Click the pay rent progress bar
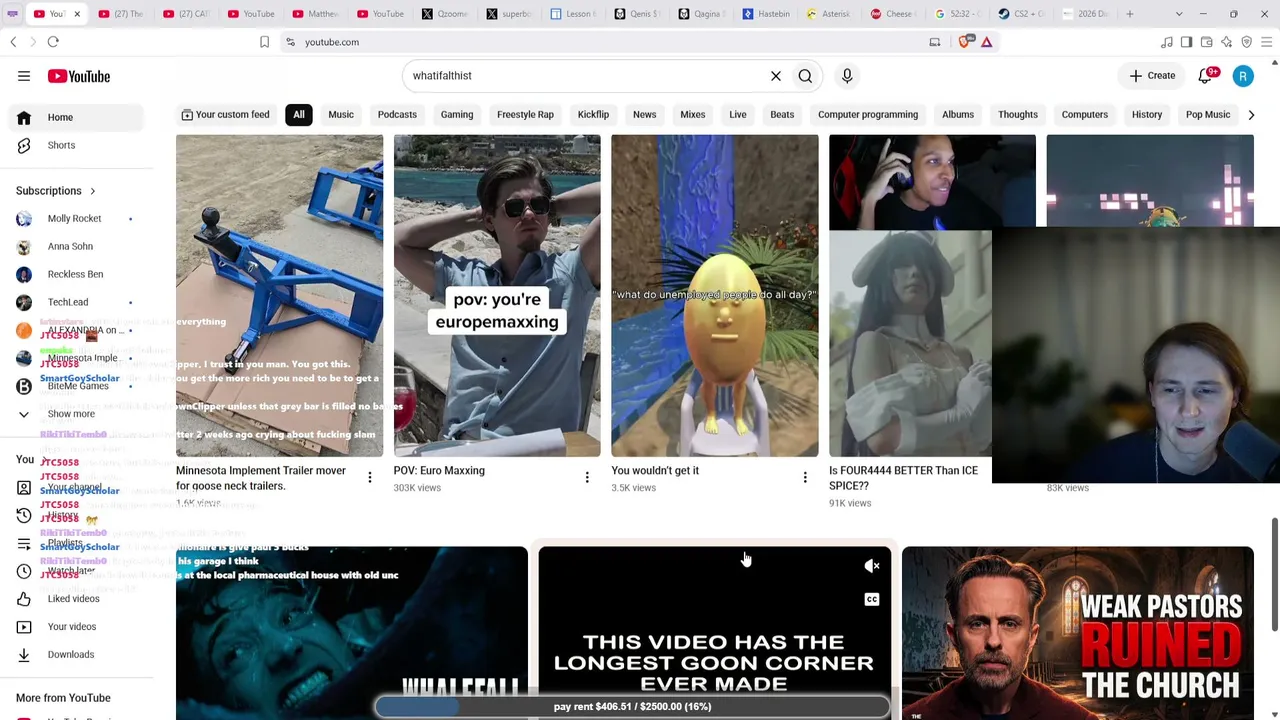 click(632, 707)
